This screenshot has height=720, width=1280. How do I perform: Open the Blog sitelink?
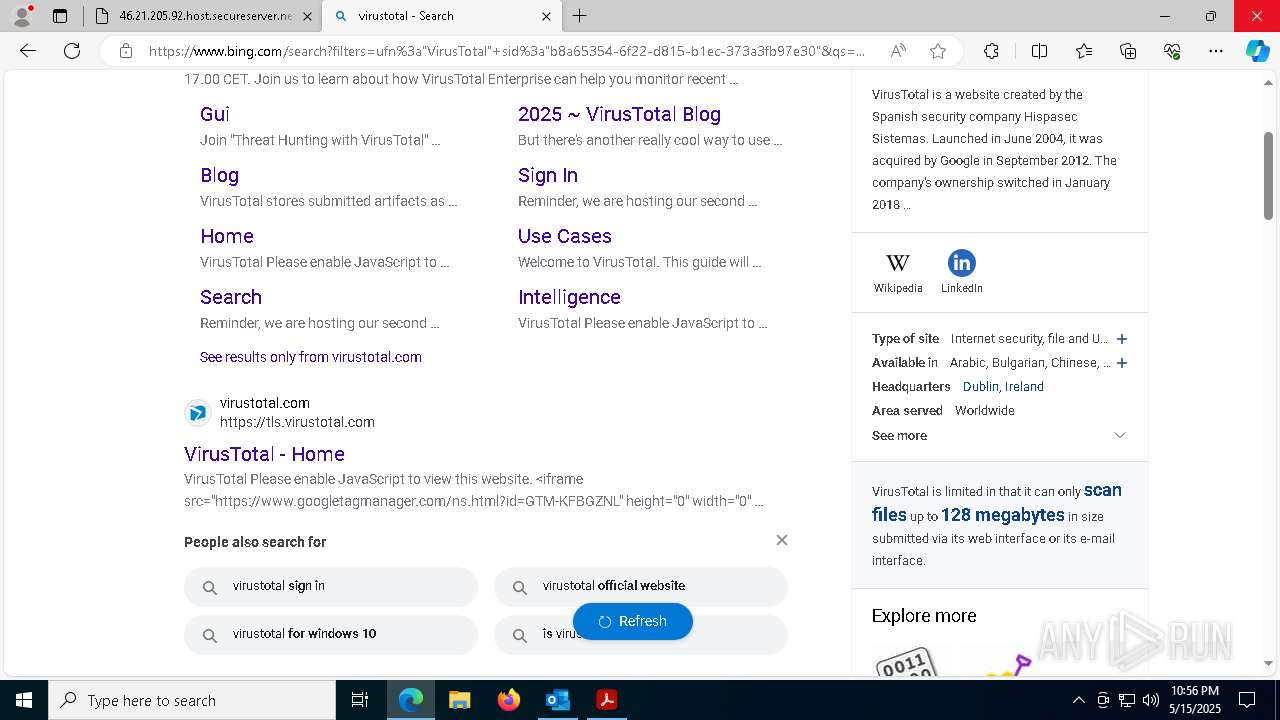click(x=219, y=175)
